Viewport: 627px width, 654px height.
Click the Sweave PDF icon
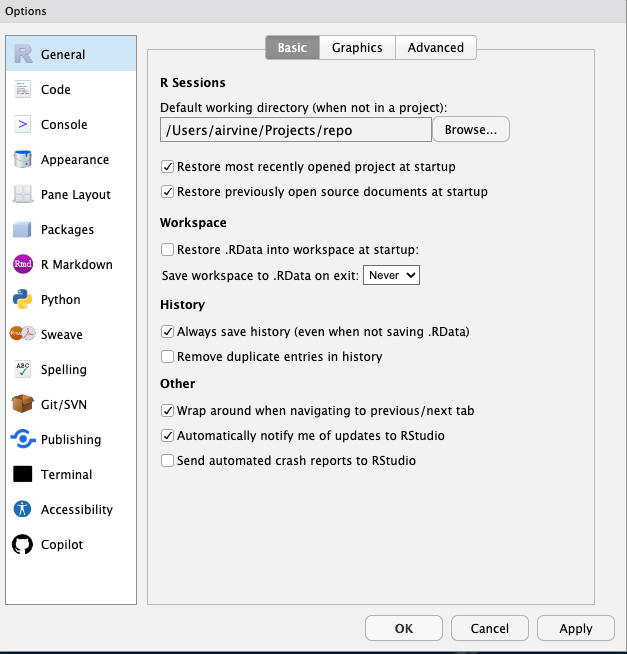pos(23,334)
